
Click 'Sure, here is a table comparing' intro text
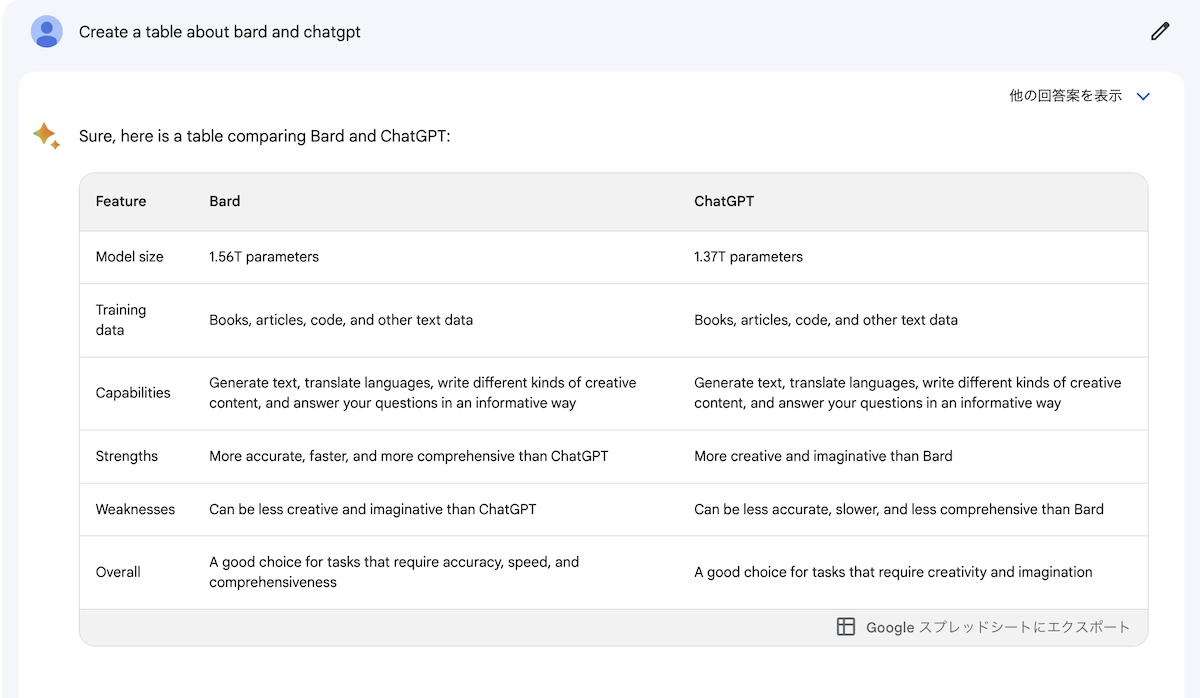tap(265, 136)
